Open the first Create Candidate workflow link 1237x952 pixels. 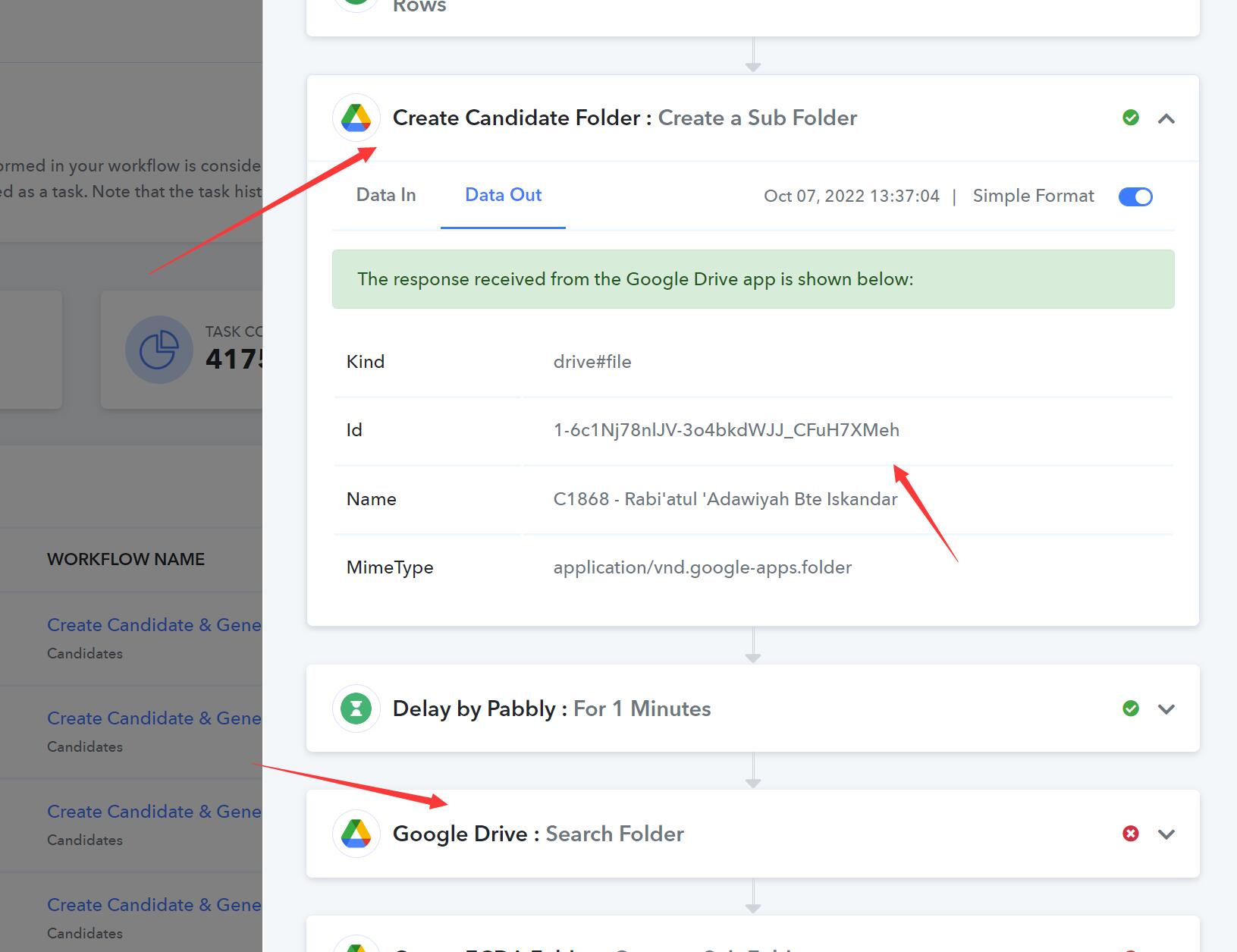pos(154,624)
